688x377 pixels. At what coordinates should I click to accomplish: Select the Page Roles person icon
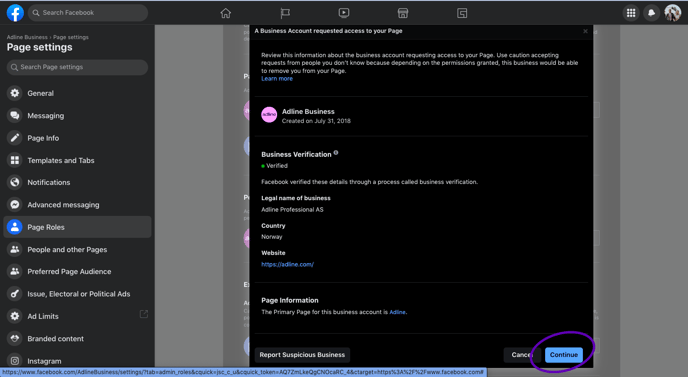[x=15, y=227]
